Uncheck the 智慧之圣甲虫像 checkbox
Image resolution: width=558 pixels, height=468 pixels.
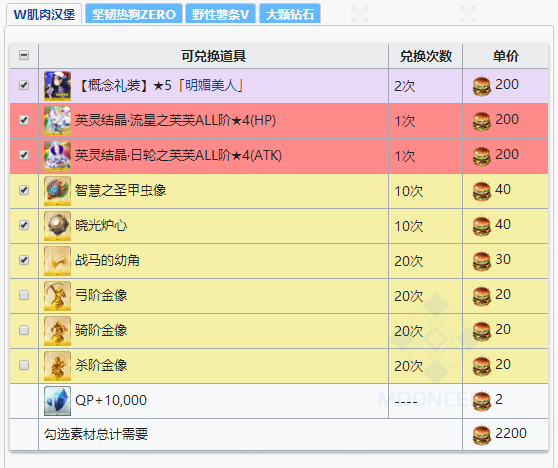point(24,190)
